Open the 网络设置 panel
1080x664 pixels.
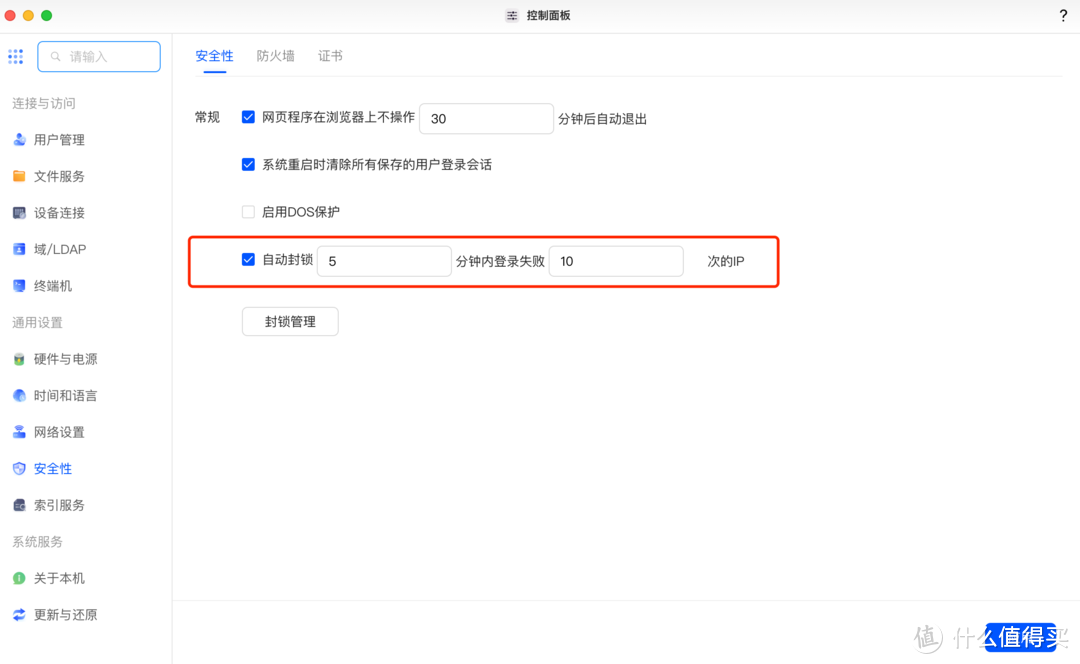[60, 431]
